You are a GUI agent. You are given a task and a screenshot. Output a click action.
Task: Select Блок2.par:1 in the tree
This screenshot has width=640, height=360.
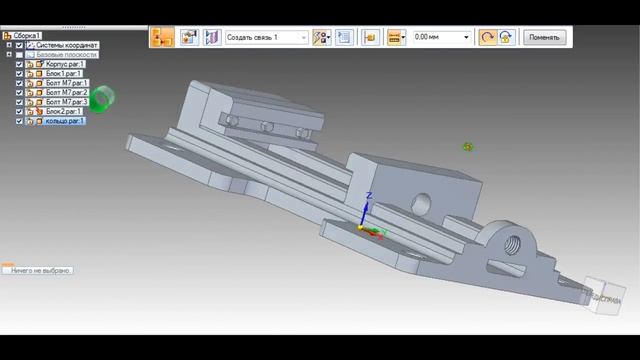[64, 111]
